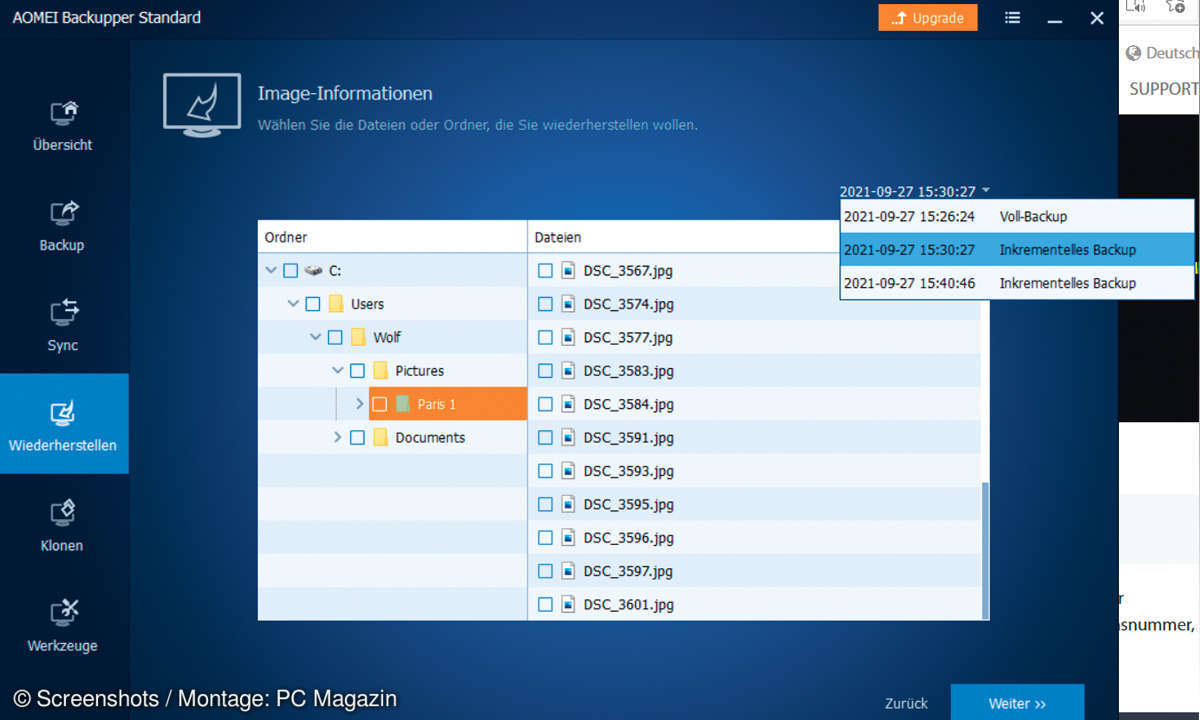Click the DSC_3584.jpg file icon
The image size is (1200, 720).
pos(568,404)
